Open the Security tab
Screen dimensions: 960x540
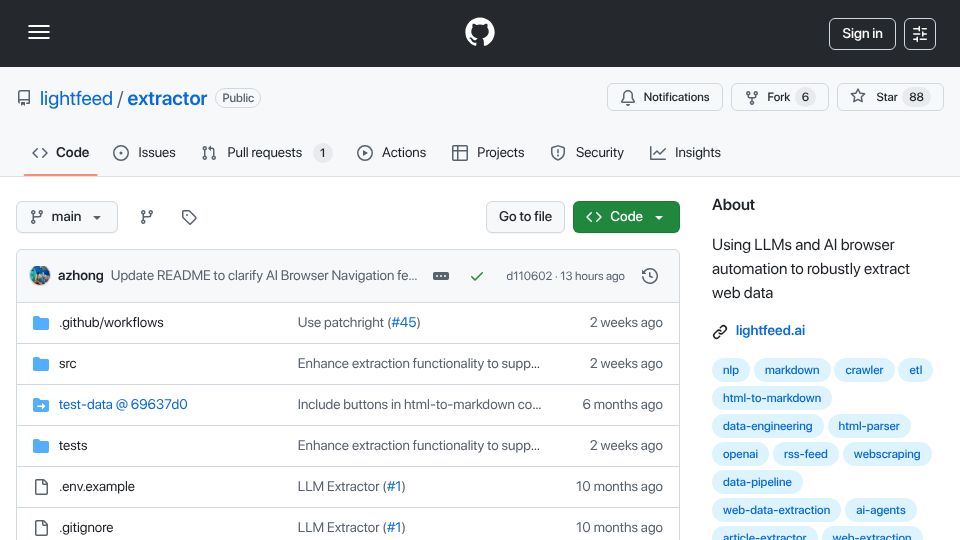[587, 152]
